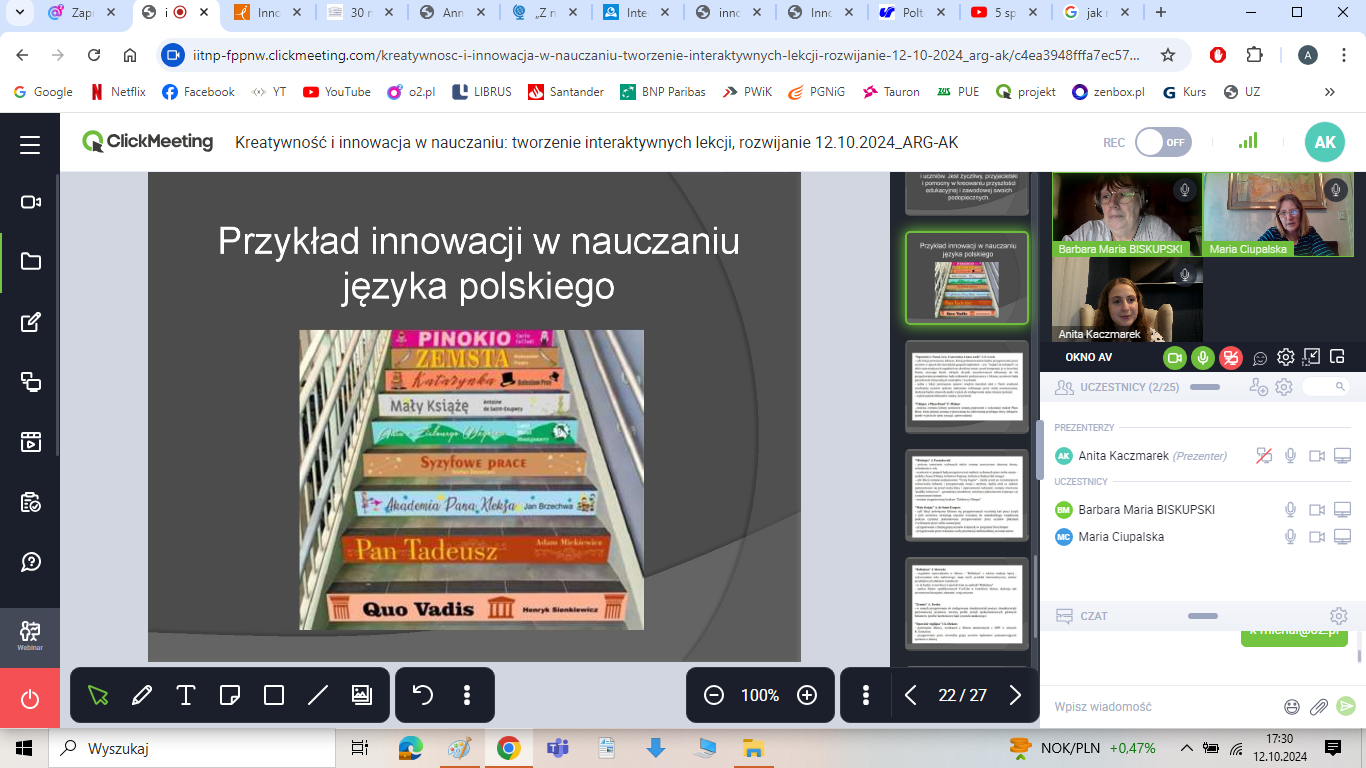1366x768 pixels.
Task: Collapse the UCZESTNICY participants panel handle
Action: click(x=1204, y=386)
